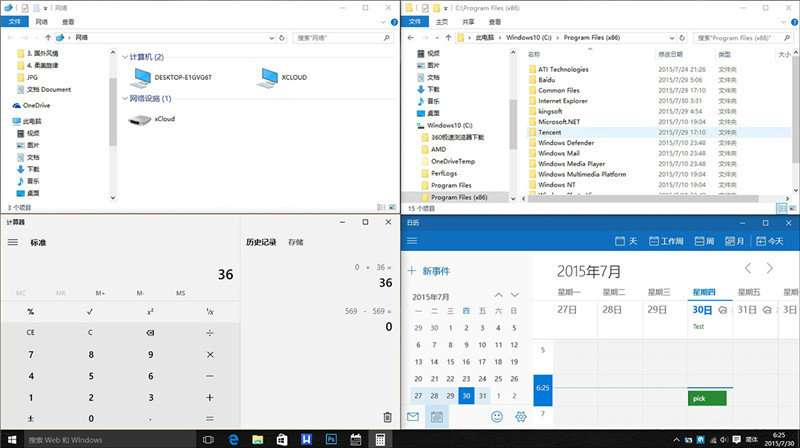Switch calendar to 工作周 view
The height and width of the screenshot is (448, 800).
point(665,241)
